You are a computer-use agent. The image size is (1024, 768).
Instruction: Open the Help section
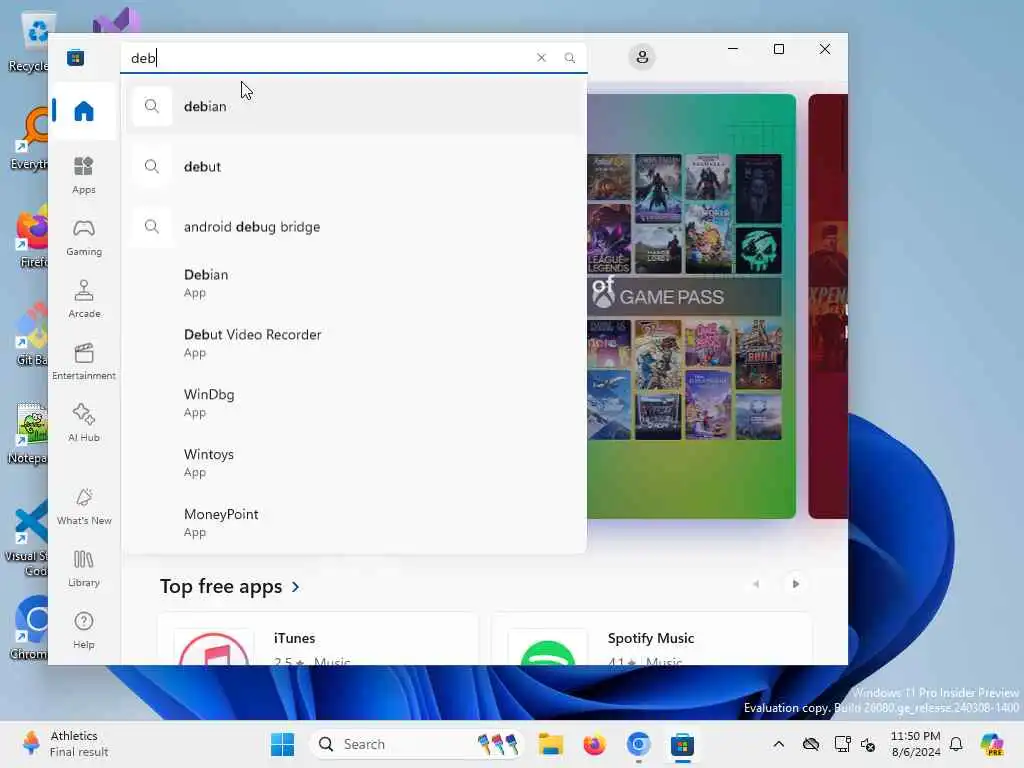(84, 630)
